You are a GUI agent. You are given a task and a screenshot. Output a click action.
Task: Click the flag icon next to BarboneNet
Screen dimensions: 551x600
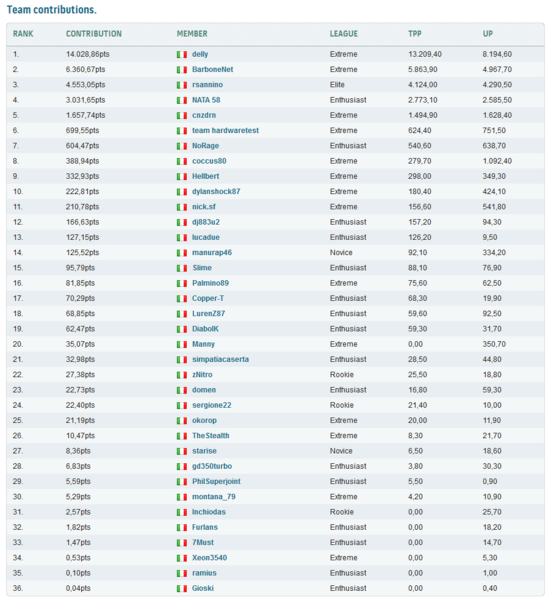coord(182,70)
